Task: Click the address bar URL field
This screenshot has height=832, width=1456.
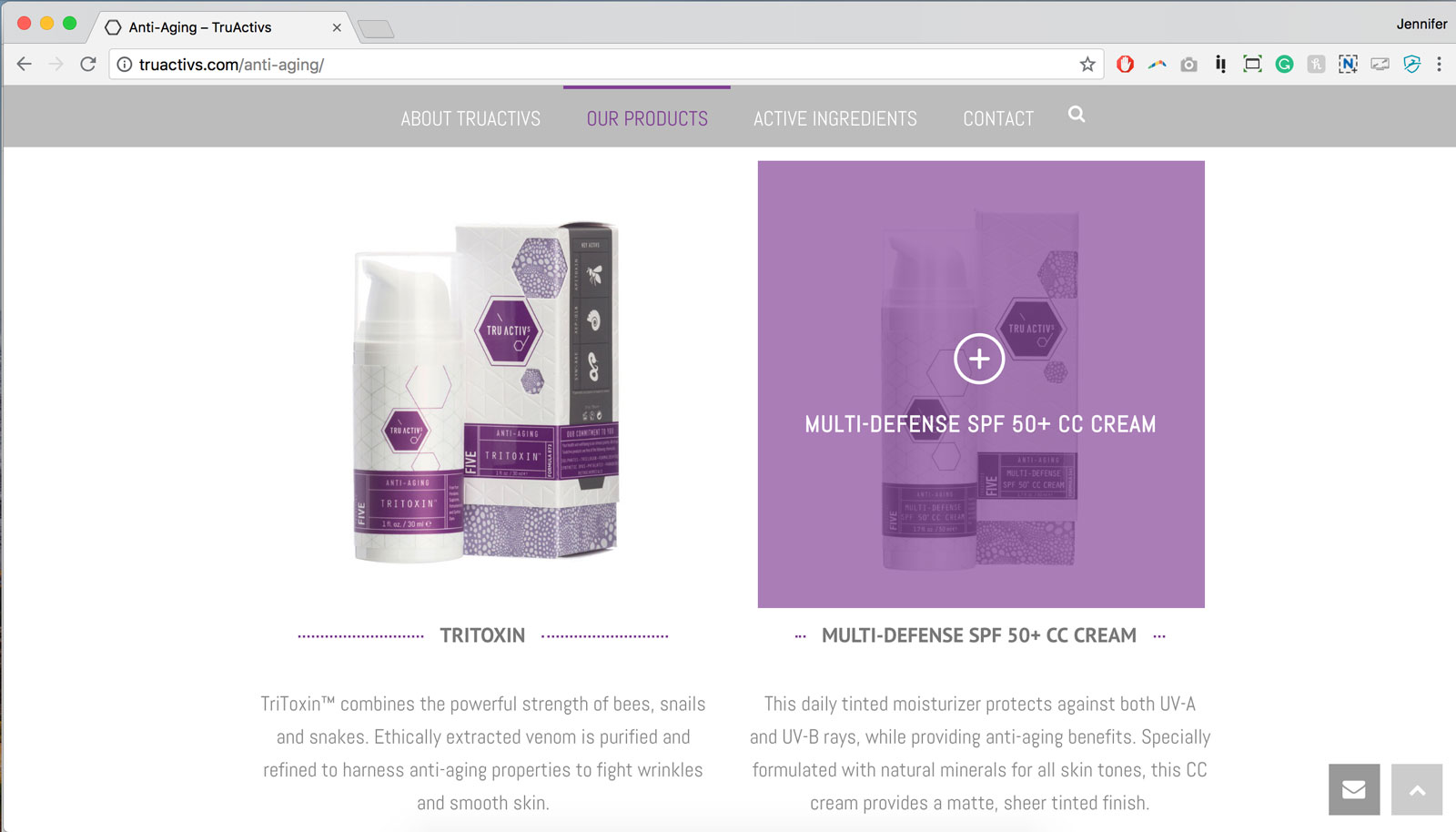Action: coord(601,65)
